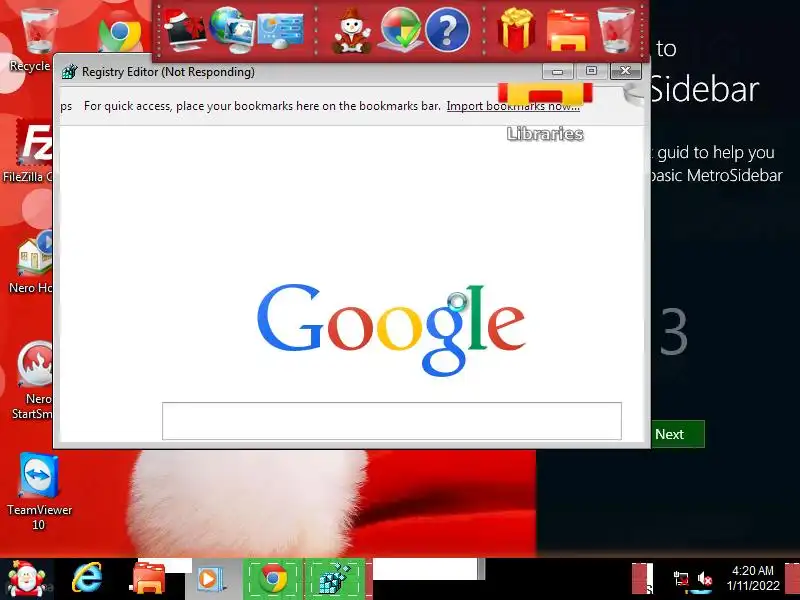The height and width of the screenshot is (600, 800).
Task: Click the Google search input box
Action: 392,421
